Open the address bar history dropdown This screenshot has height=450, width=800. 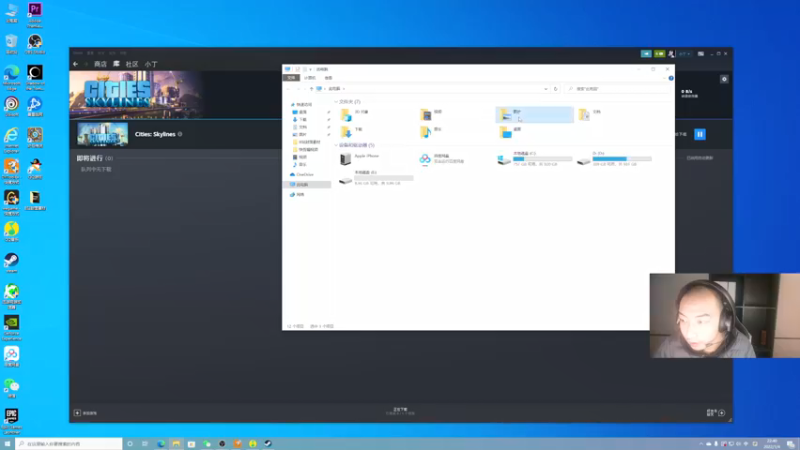point(546,89)
